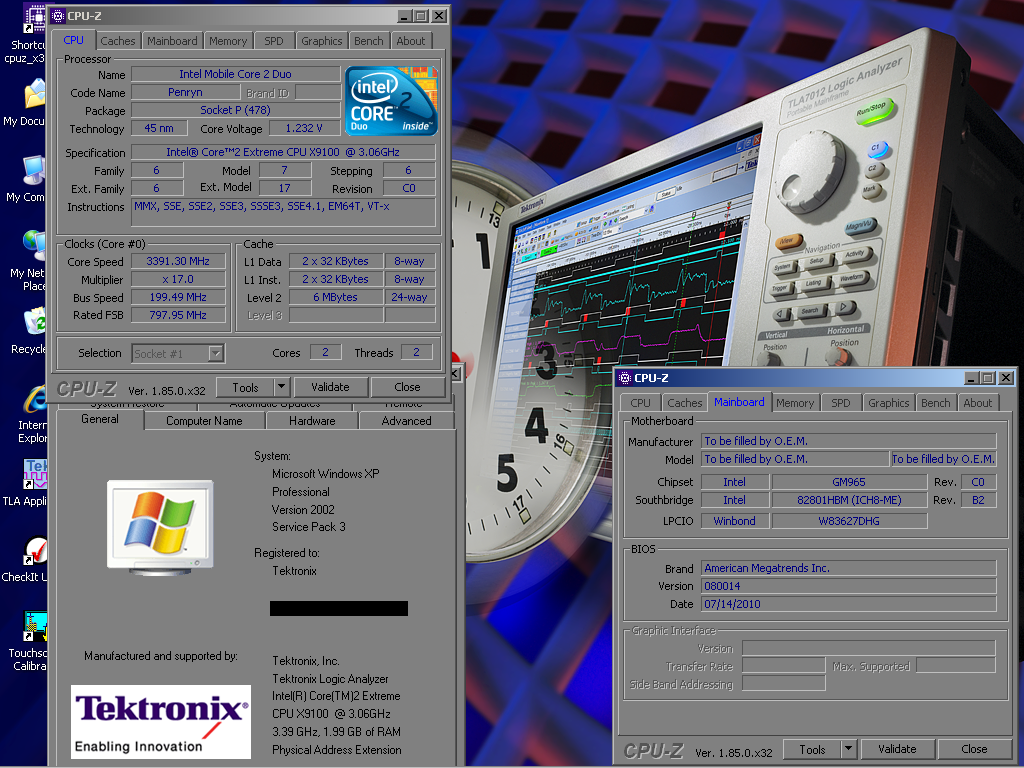Open the Graphics tab in the top CPU-Z window
The width and height of the screenshot is (1024, 768).
(x=321, y=41)
